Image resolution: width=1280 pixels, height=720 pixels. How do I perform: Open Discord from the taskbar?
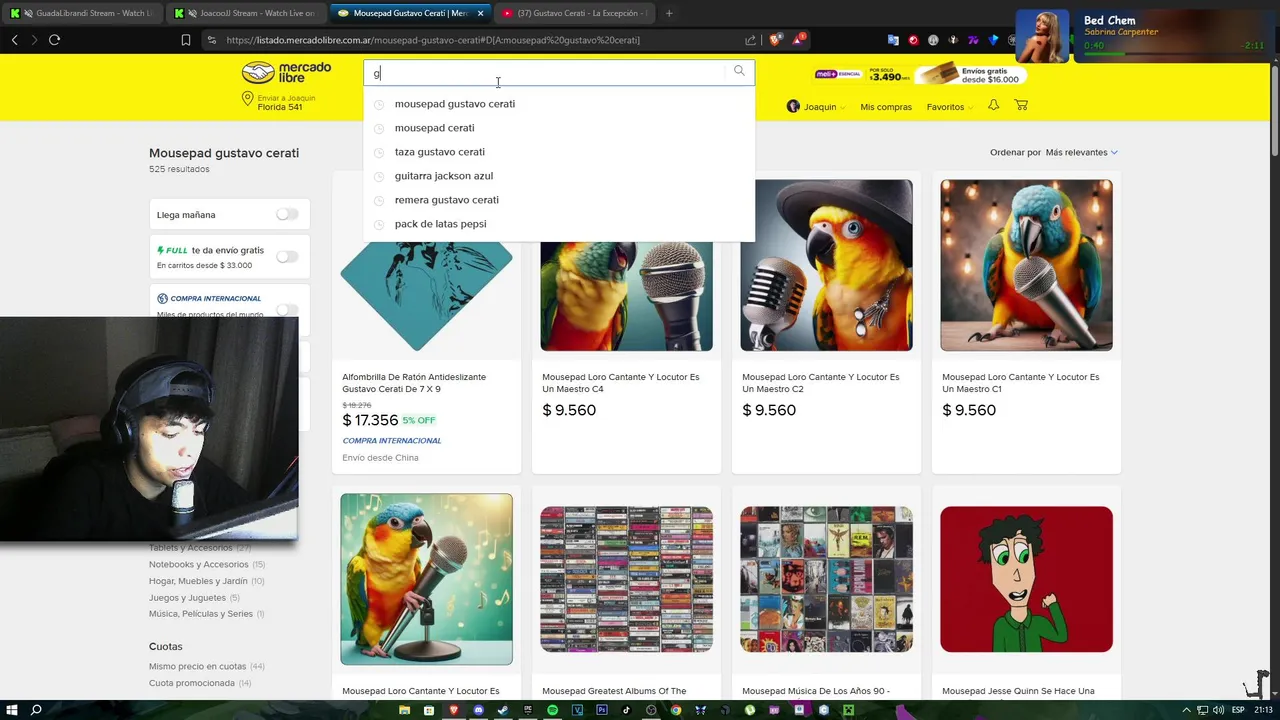478,710
